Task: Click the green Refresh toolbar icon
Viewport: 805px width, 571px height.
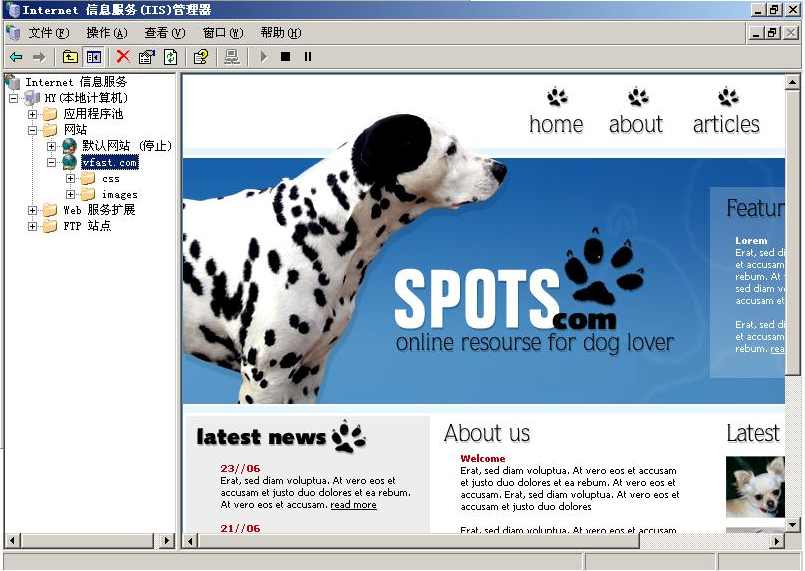Action: click(170, 57)
